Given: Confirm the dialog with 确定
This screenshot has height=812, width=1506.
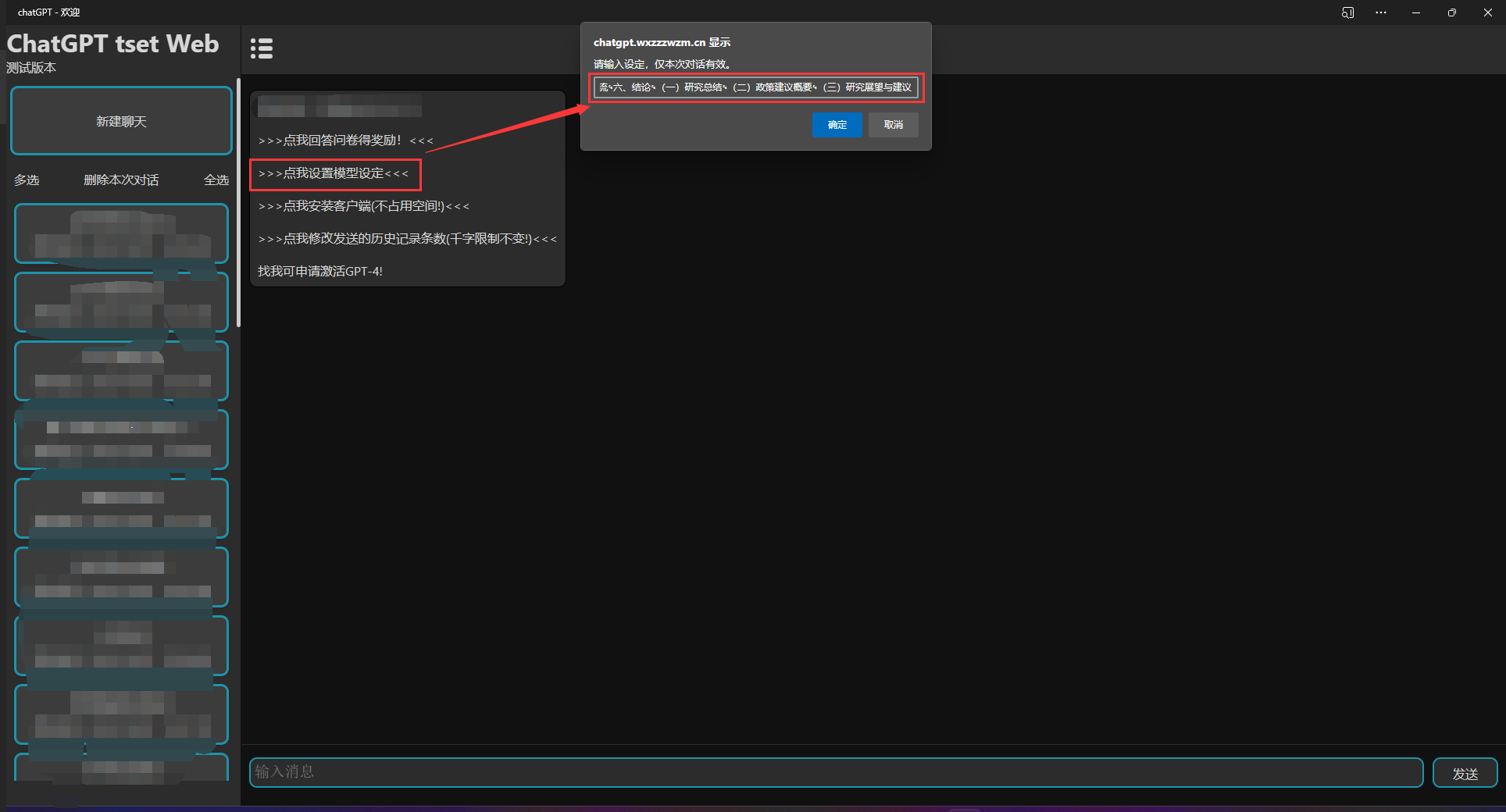Looking at the screenshot, I should (837, 125).
